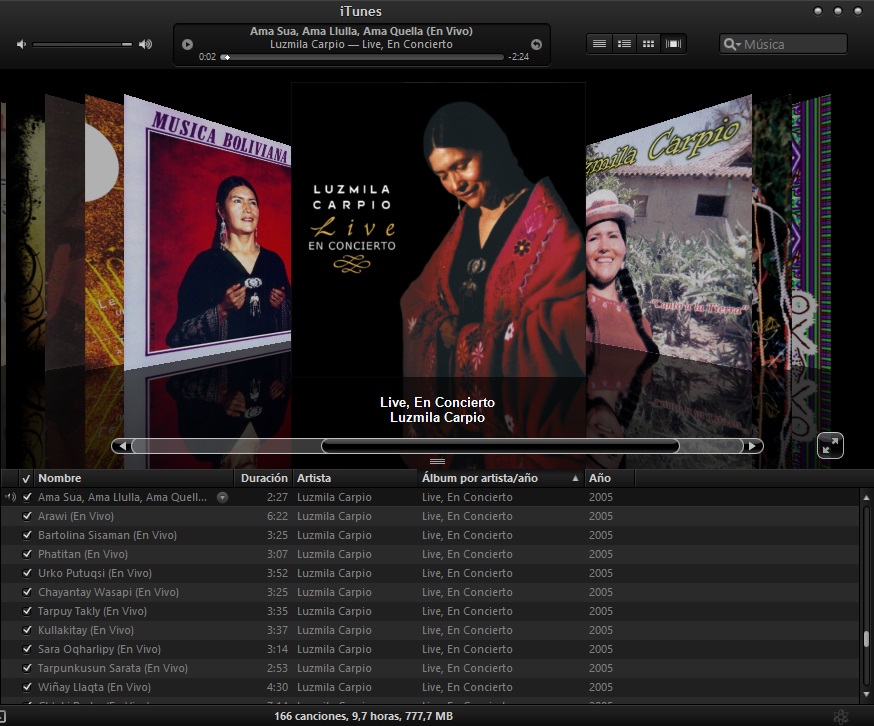Click the remaining time -2:24
This screenshot has width=874, height=726.
pyautogui.click(x=518, y=57)
